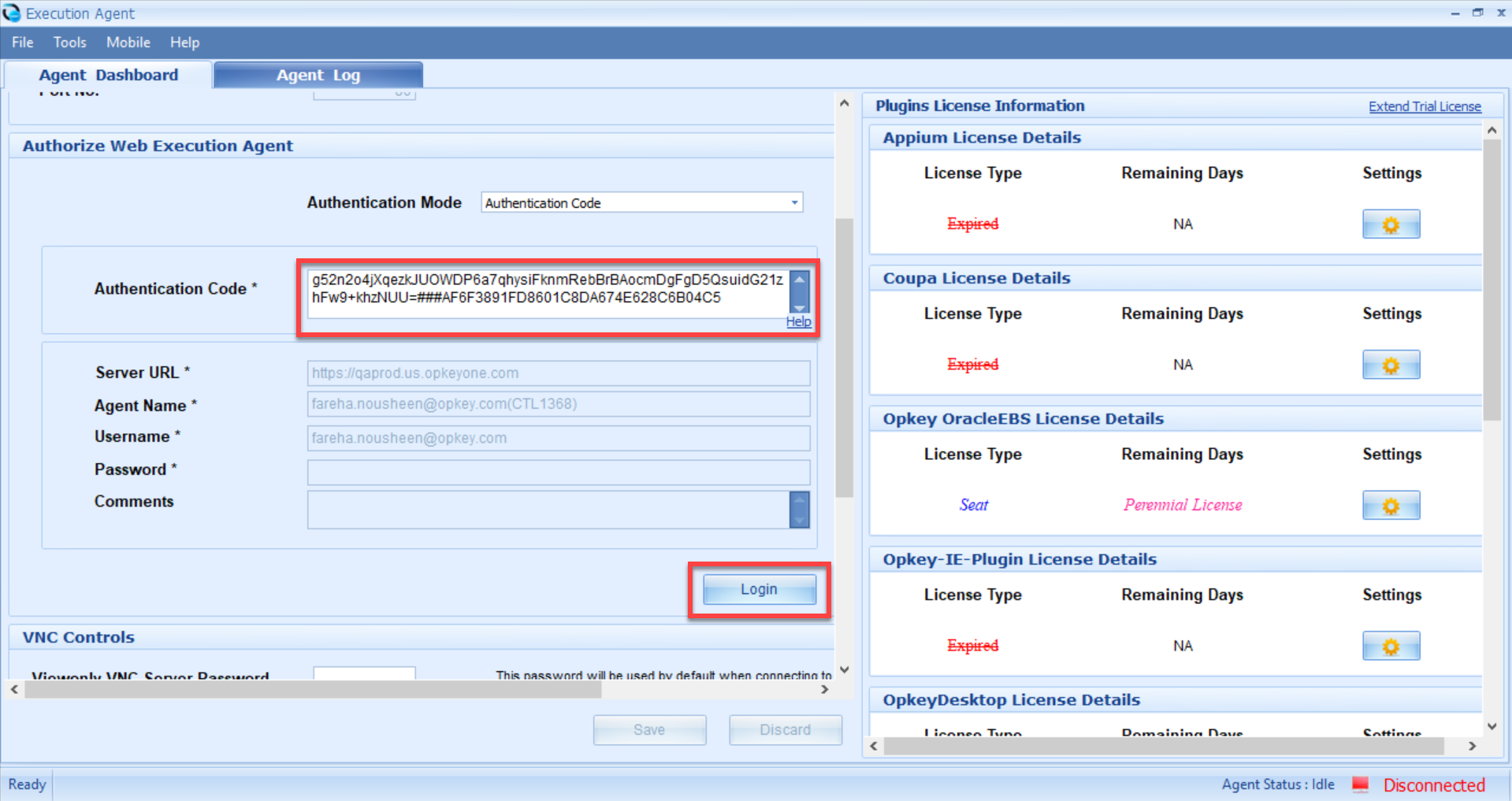Click NA remaining days under Appium
The height and width of the screenshot is (801, 1512).
pyautogui.click(x=1183, y=224)
